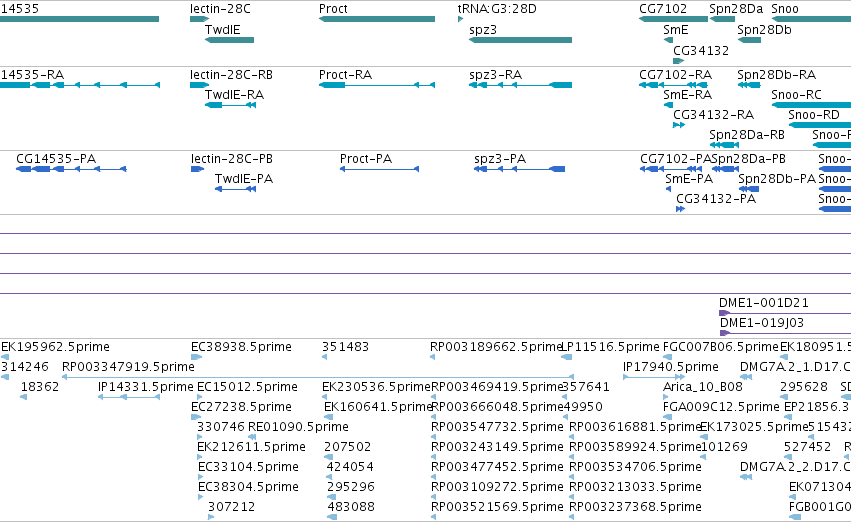The image size is (851, 522).
Task: Click the Spn28Db-PA protein label
Action: tap(777, 179)
